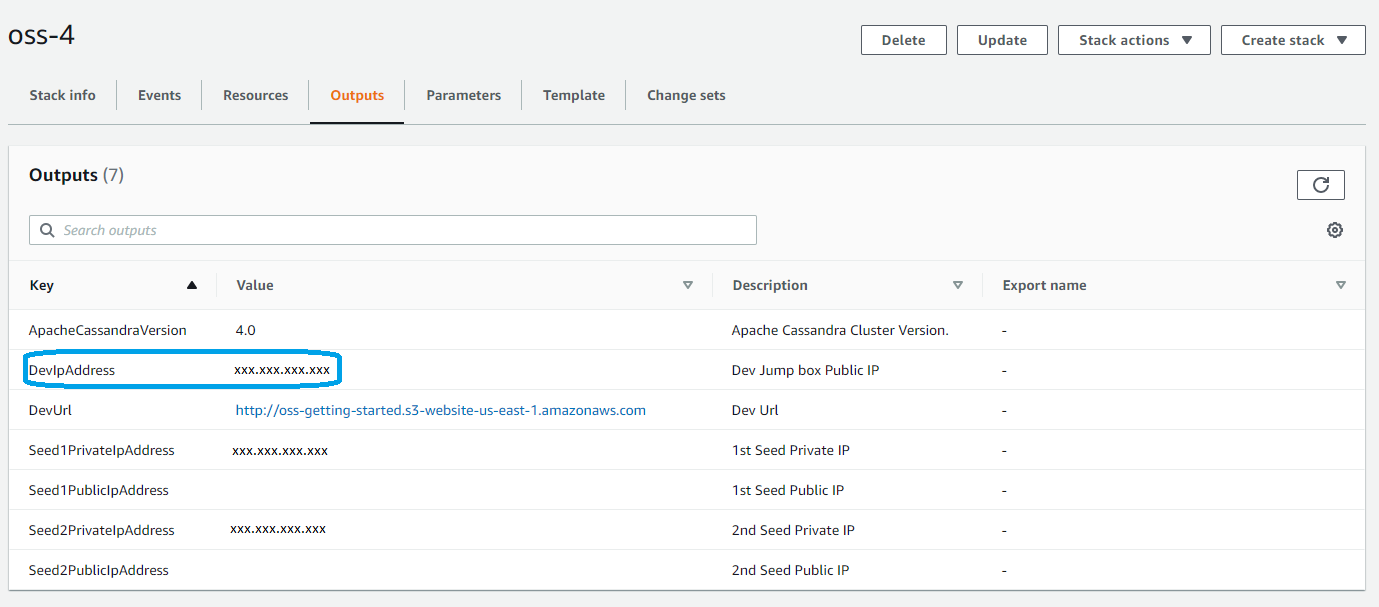Click the Seed2PrivateIpAddress IP value

[x=278, y=529]
